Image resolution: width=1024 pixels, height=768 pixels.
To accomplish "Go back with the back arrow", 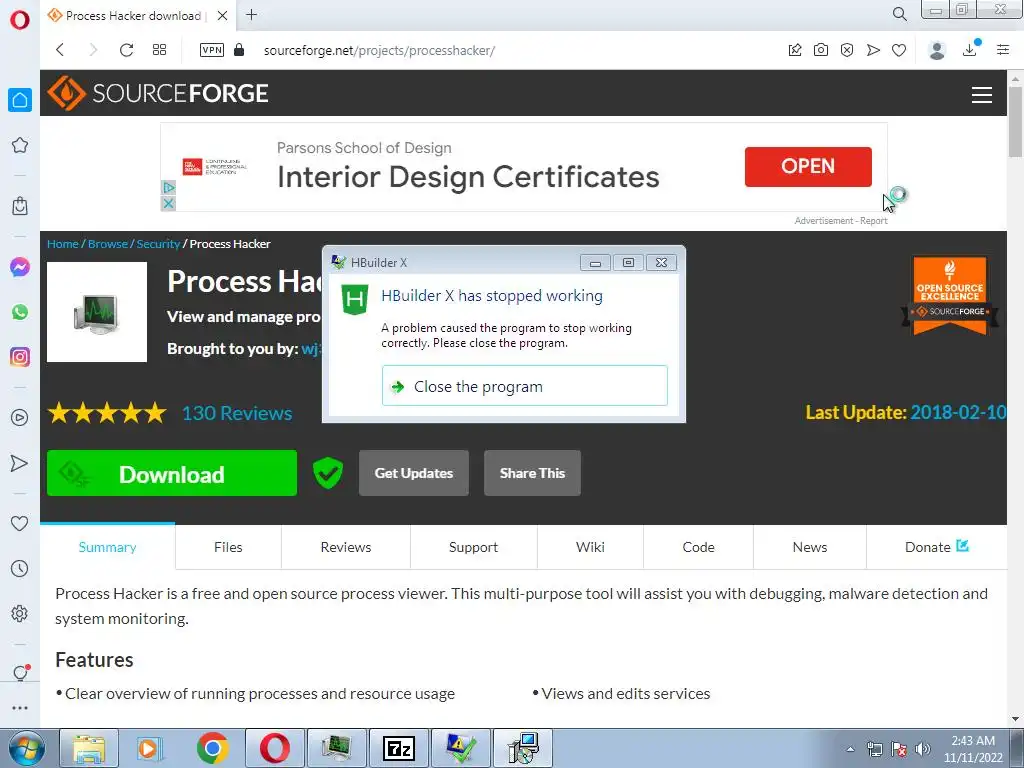I will tap(60, 50).
